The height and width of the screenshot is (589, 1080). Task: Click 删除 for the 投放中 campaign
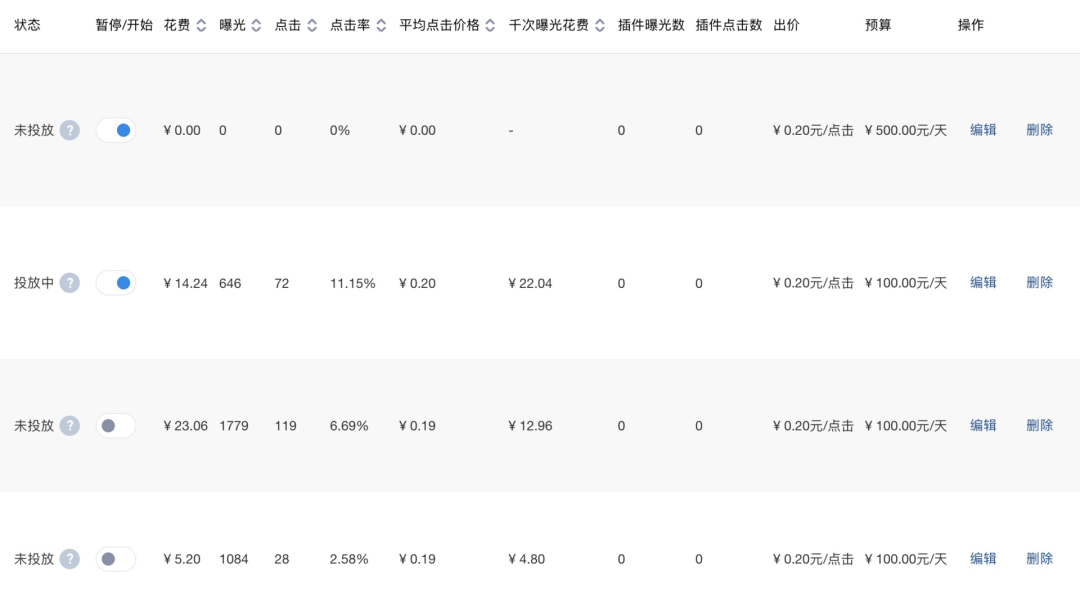click(1039, 283)
